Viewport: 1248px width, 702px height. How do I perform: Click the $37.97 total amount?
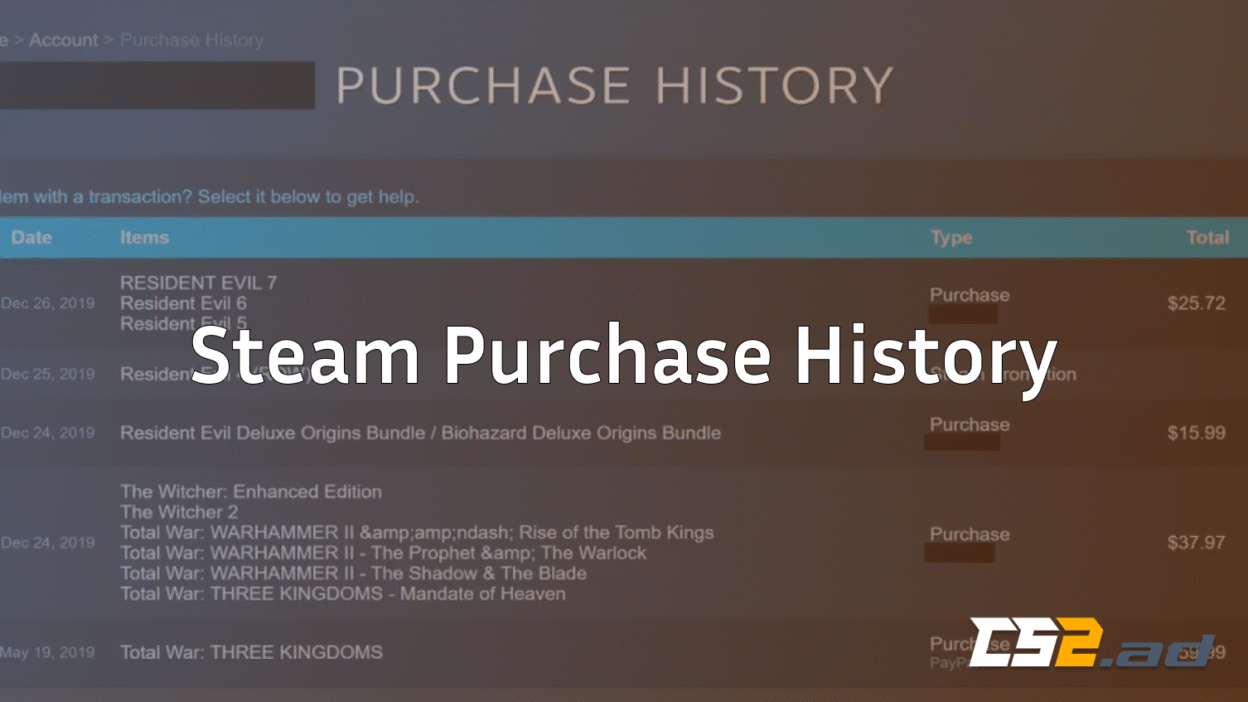click(x=1196, y=543)
